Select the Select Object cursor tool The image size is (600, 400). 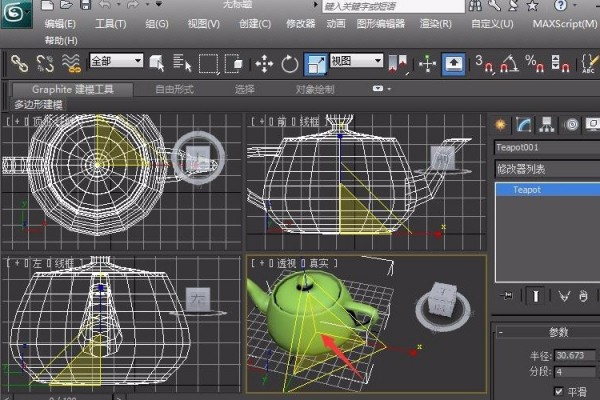[157, 64]
